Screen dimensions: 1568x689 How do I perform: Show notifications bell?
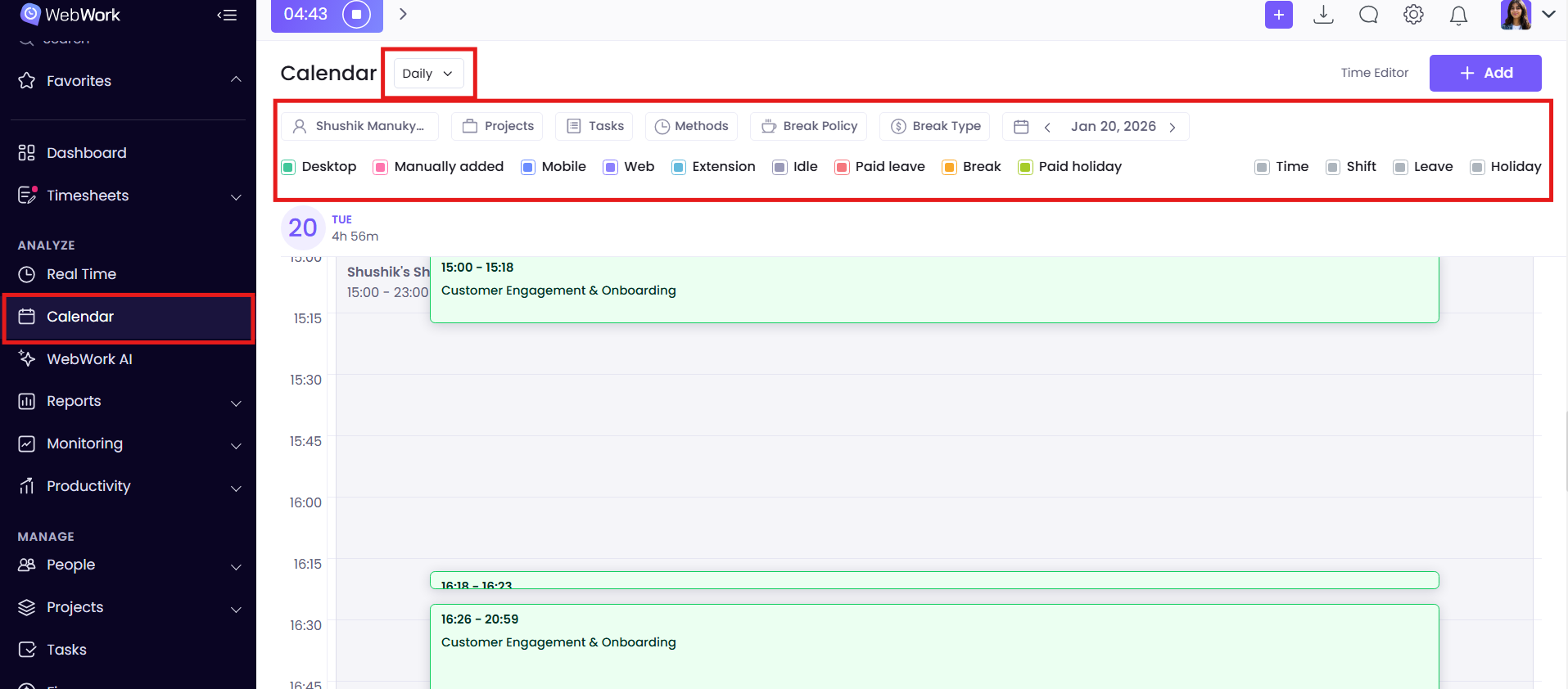click(x=1458, y=16)
